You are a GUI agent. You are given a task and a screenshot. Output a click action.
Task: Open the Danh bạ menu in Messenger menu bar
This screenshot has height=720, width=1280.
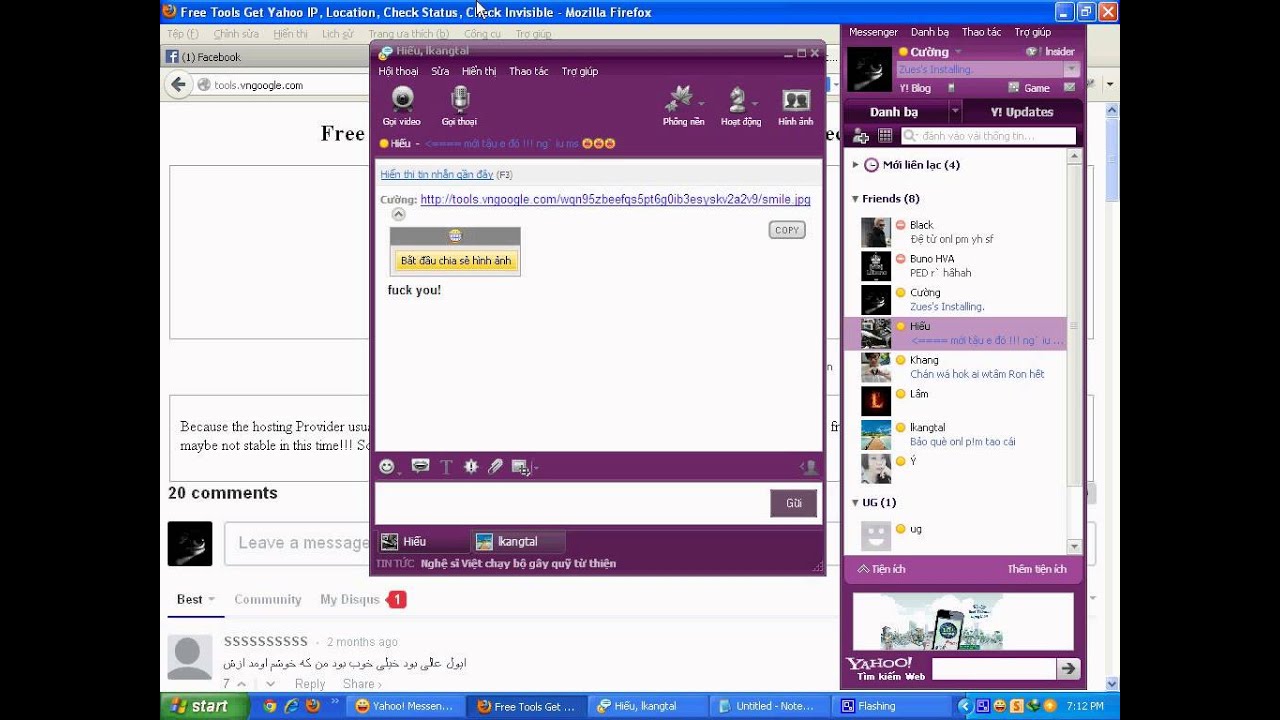[930, 32]
